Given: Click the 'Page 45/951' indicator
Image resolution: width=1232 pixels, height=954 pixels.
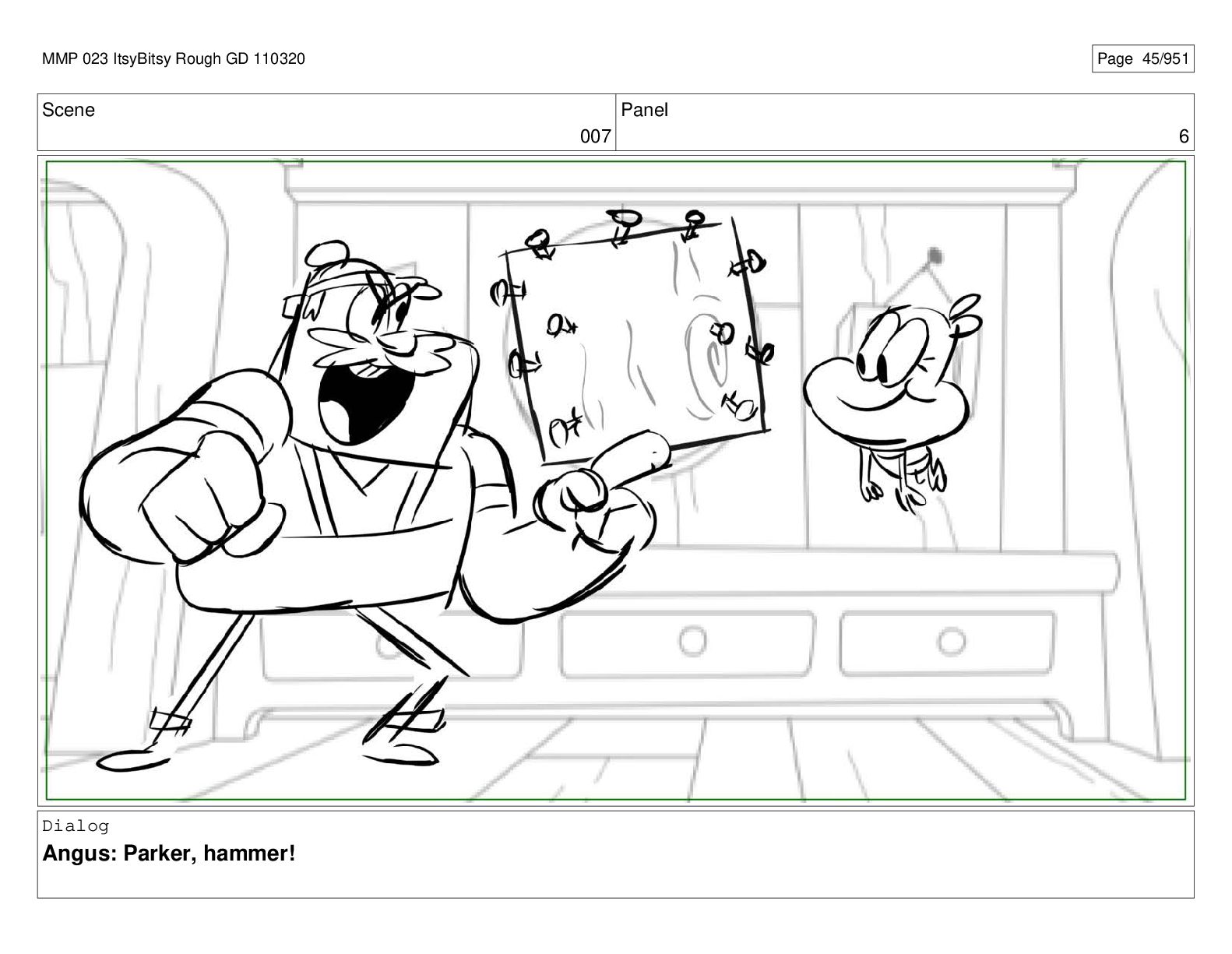Looking at the screenshot, I should tap(1142, 58).
